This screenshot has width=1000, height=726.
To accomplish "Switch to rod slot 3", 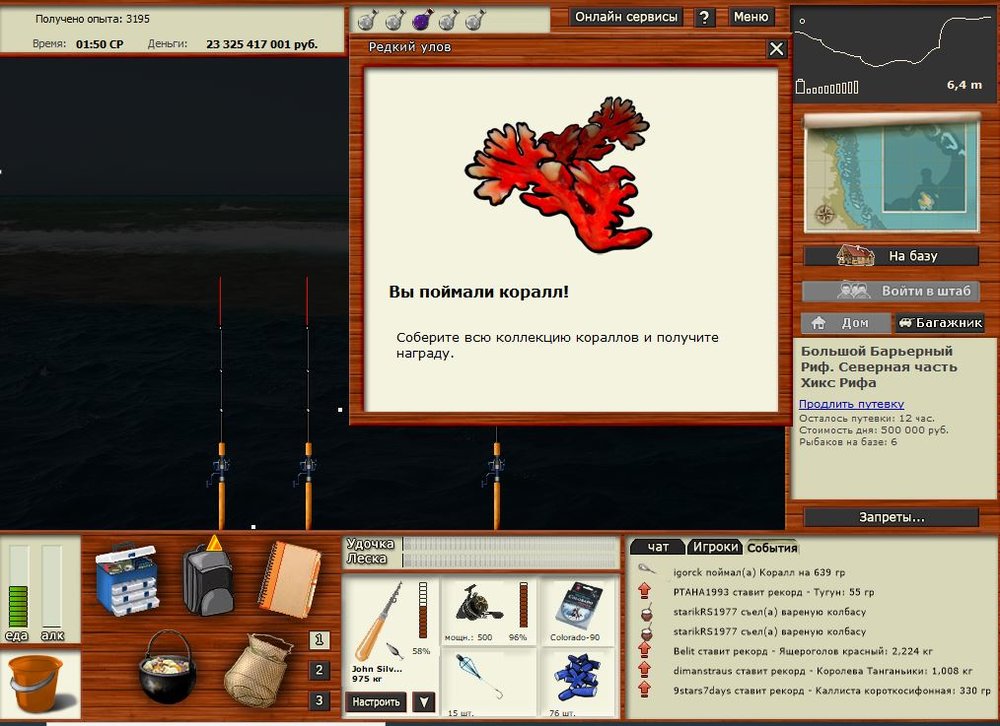I will 319,700.
